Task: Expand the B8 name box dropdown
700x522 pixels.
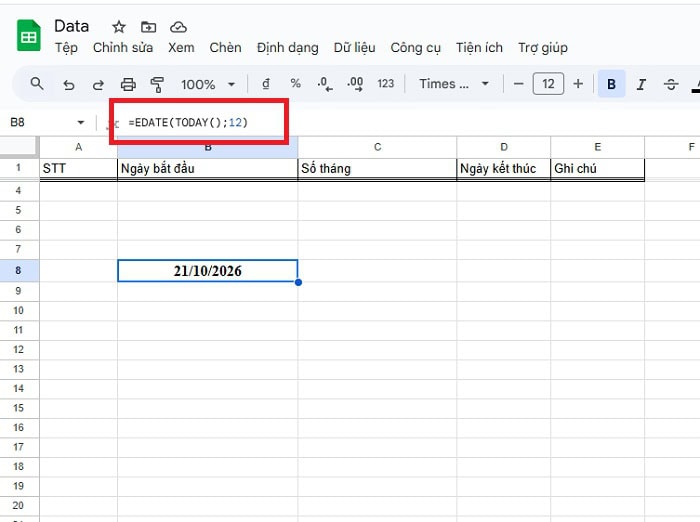Action: point(81,122)
